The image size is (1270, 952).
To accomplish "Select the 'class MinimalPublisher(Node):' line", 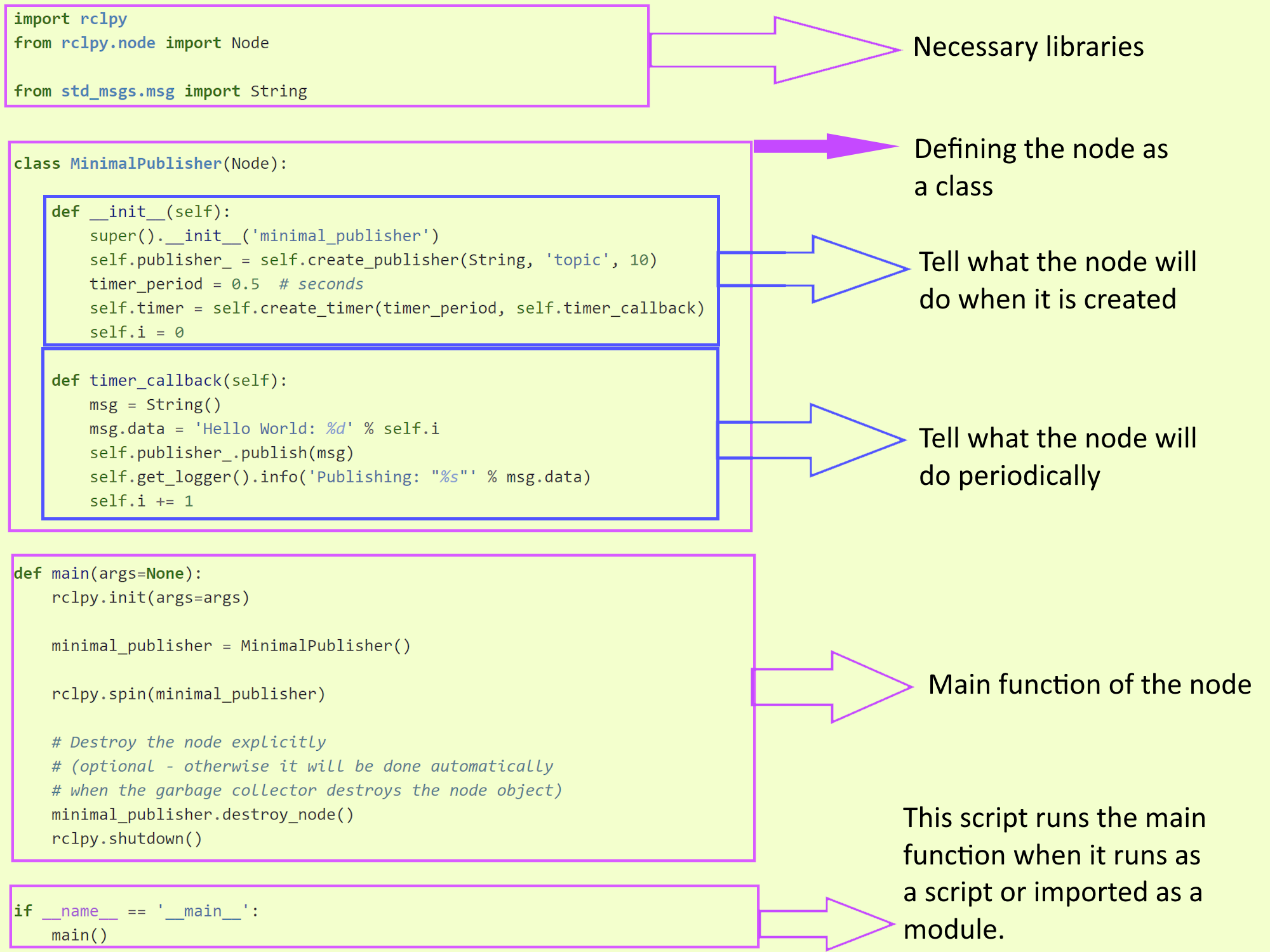I will [150, 164].
